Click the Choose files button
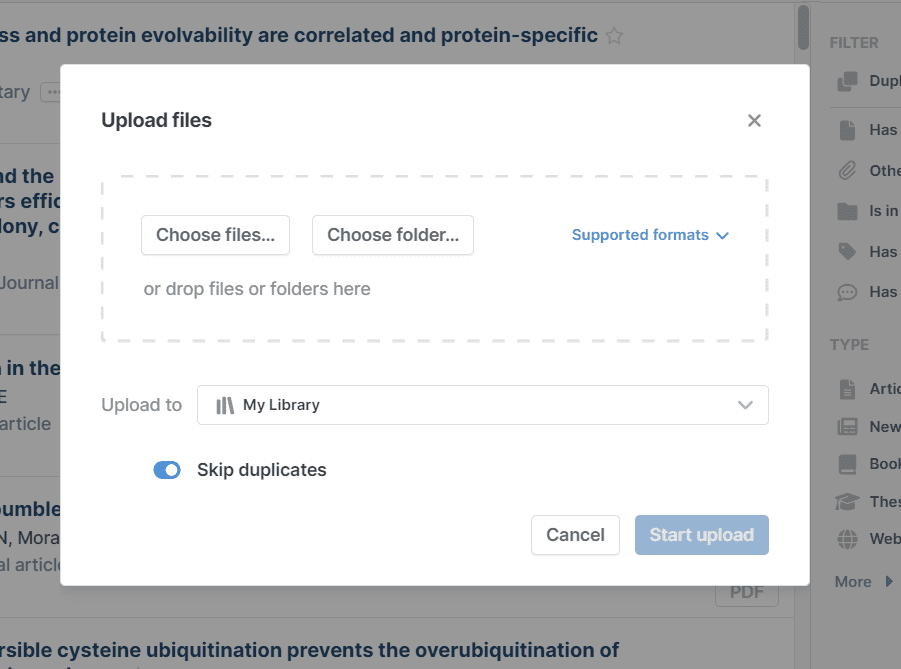Viewport: 901px width, 669px height. point(215,235)
